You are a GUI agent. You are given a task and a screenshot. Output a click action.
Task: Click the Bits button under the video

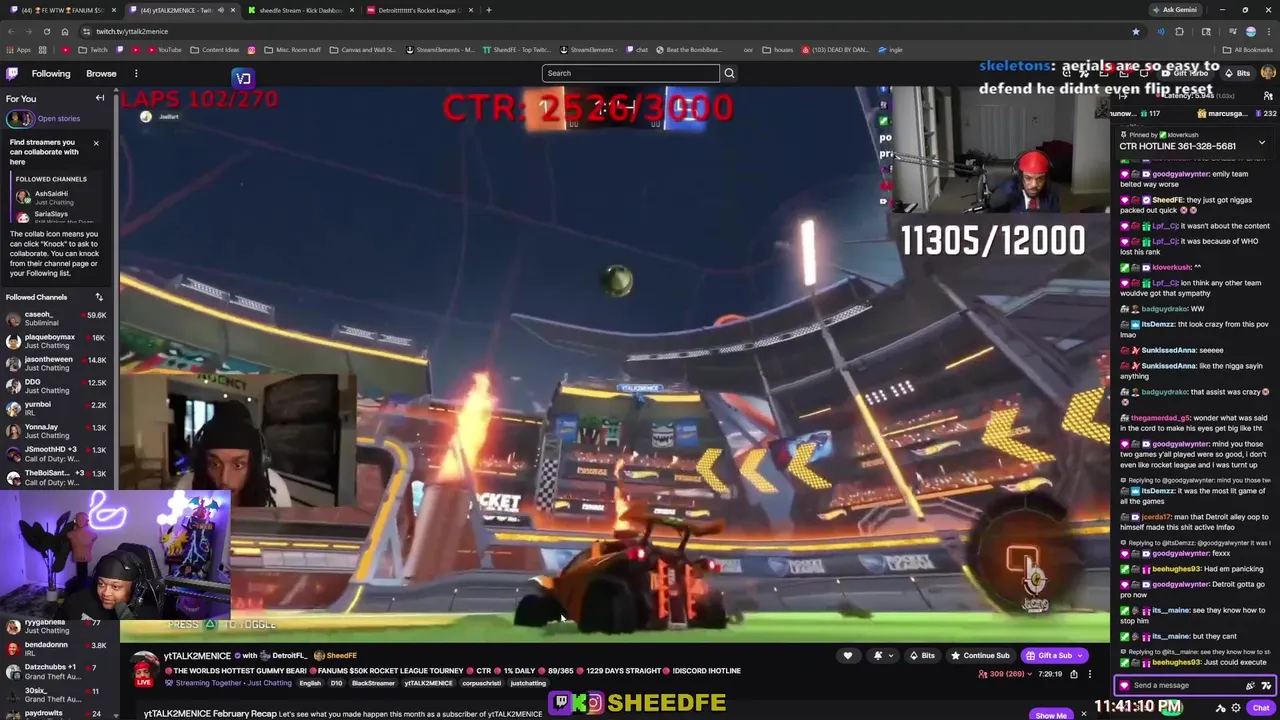(x=922, y=656)
